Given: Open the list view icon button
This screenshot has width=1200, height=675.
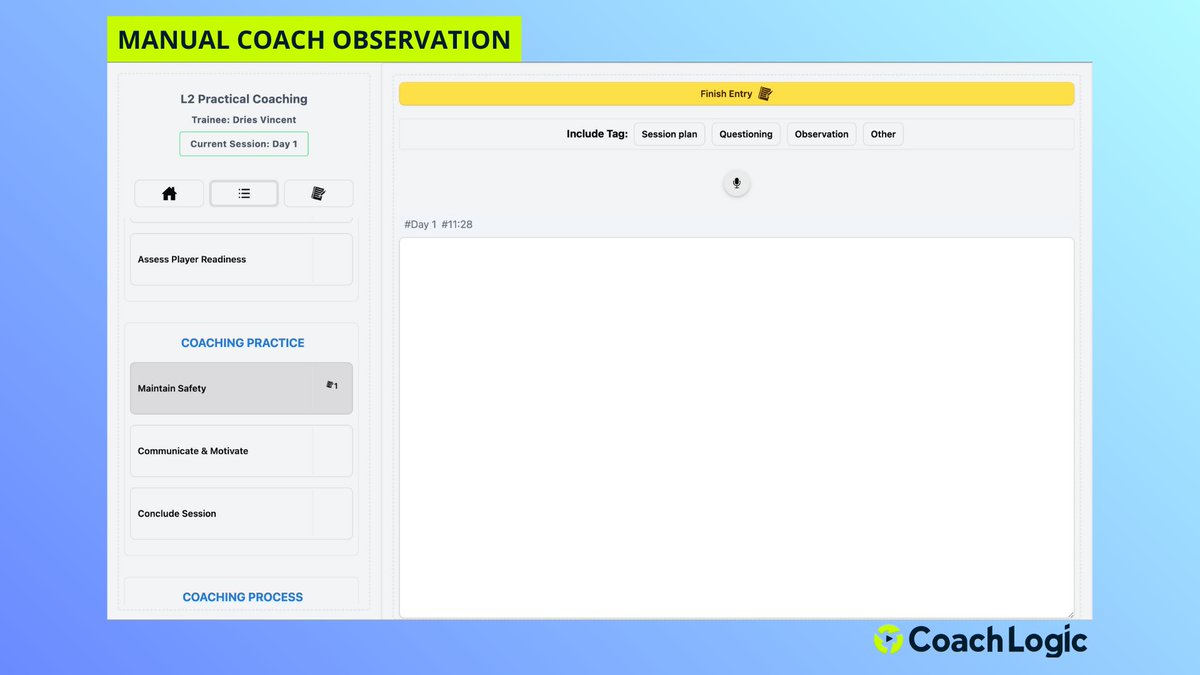Looking at the screenshot, I should [244, 194].
